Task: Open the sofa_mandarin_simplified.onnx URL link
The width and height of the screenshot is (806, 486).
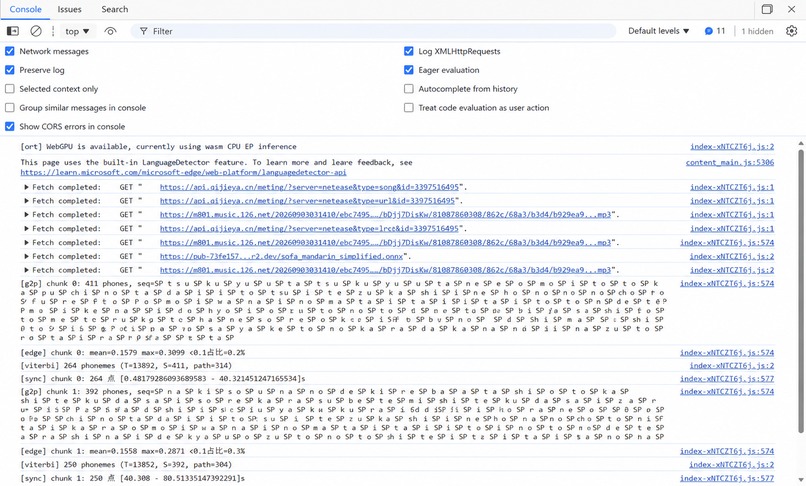Action: (281, 256)
